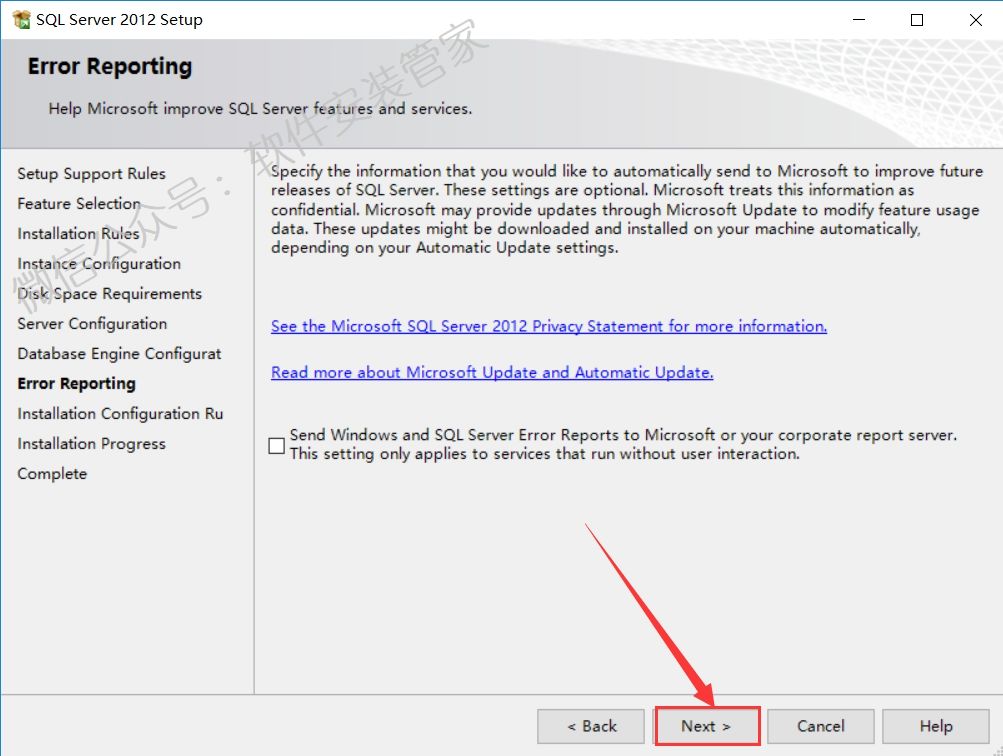Read more about Microsoft Update link
Viewport: 1003px width, 756px height.
coord(492,372)
